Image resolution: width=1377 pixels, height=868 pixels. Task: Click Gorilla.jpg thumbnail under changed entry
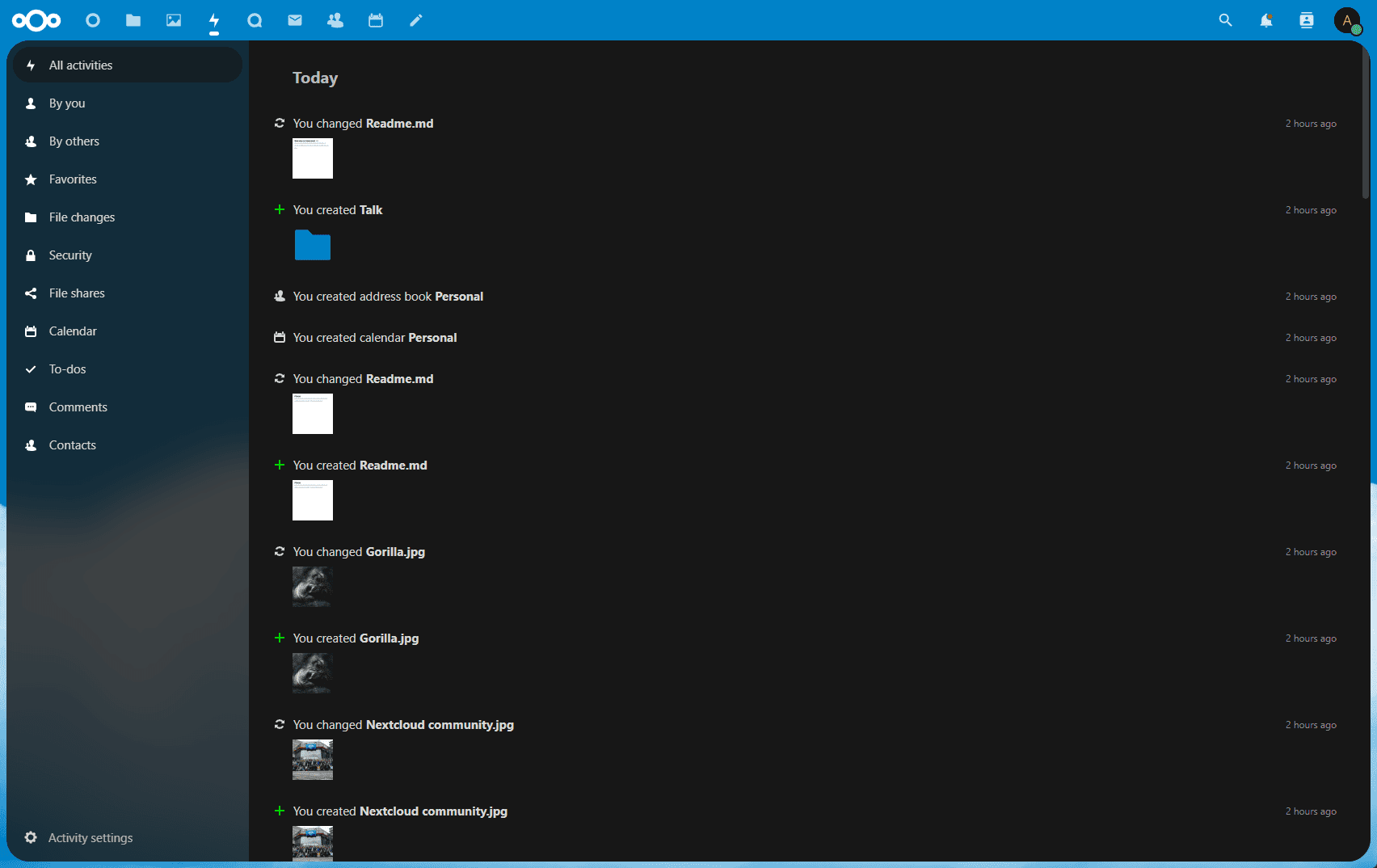pos(313,587)
